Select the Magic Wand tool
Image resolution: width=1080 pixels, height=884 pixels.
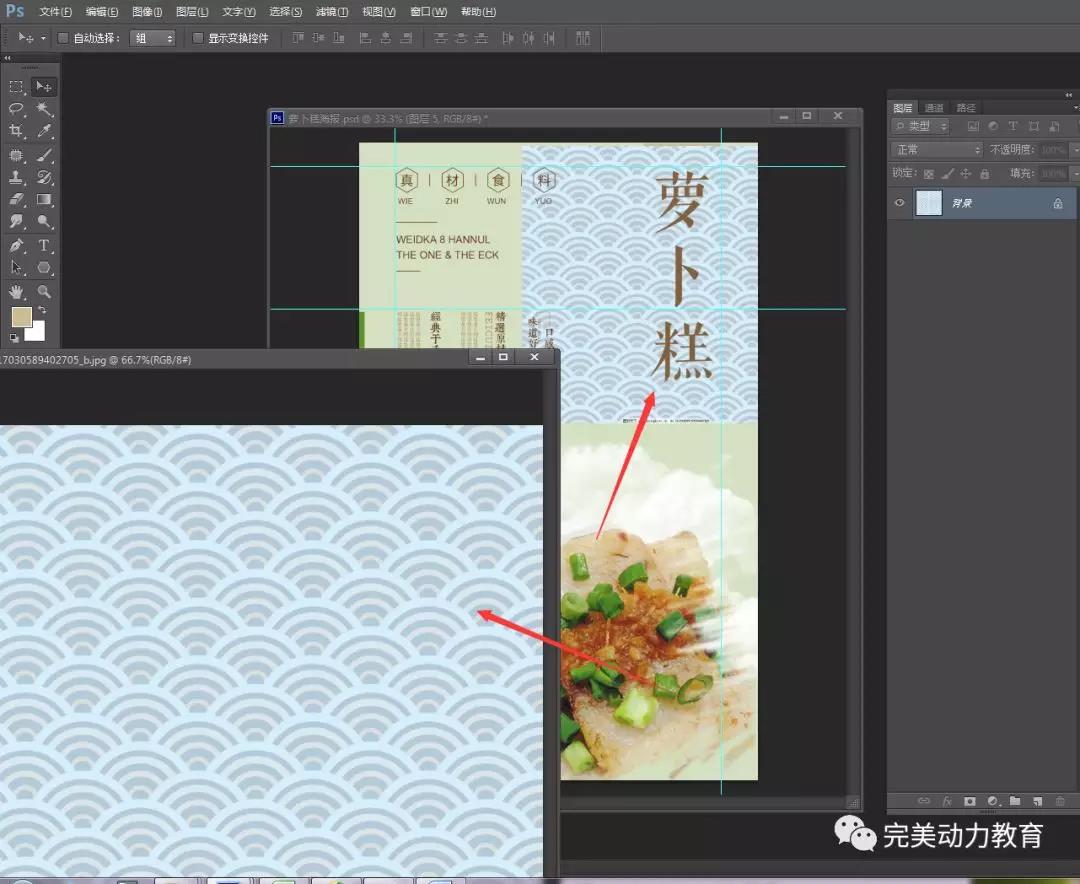(45, 109)
